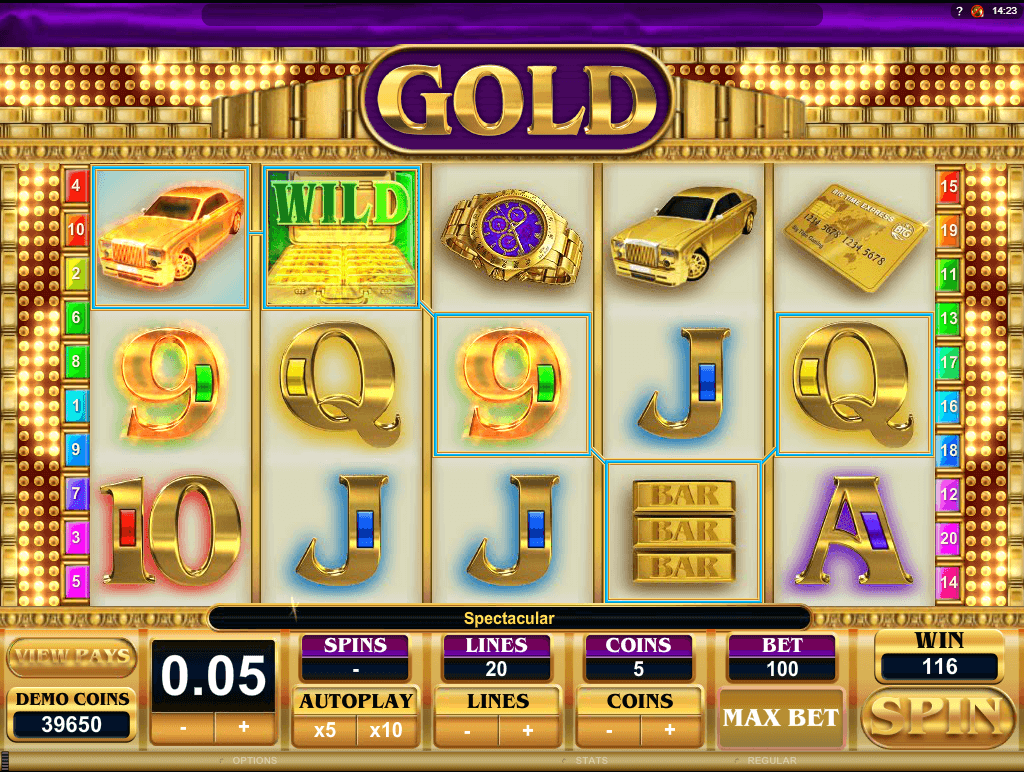Click the WILD briefcase symbol
The height and width of the screenshot is (772, 1024).
341,236
